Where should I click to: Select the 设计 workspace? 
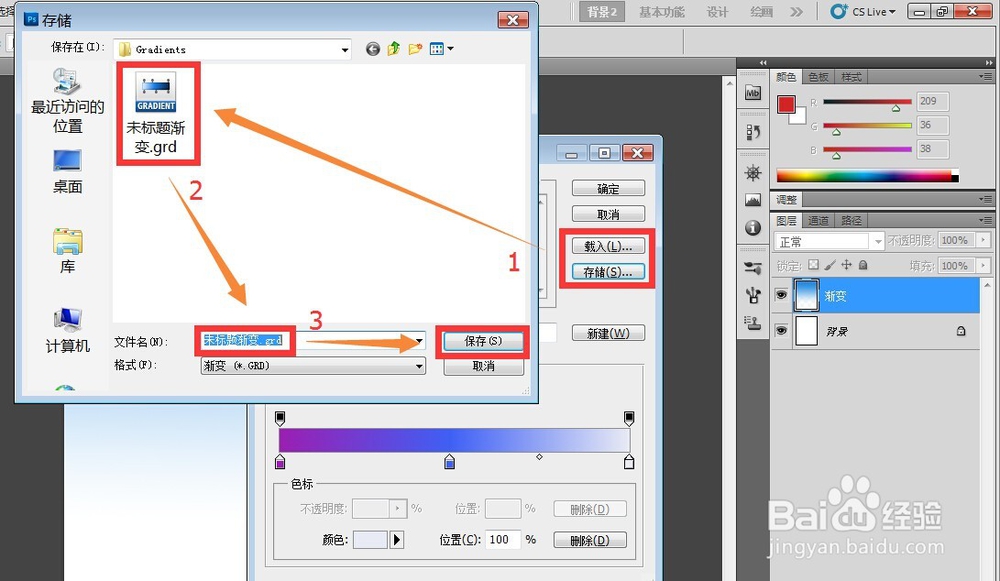717,12
